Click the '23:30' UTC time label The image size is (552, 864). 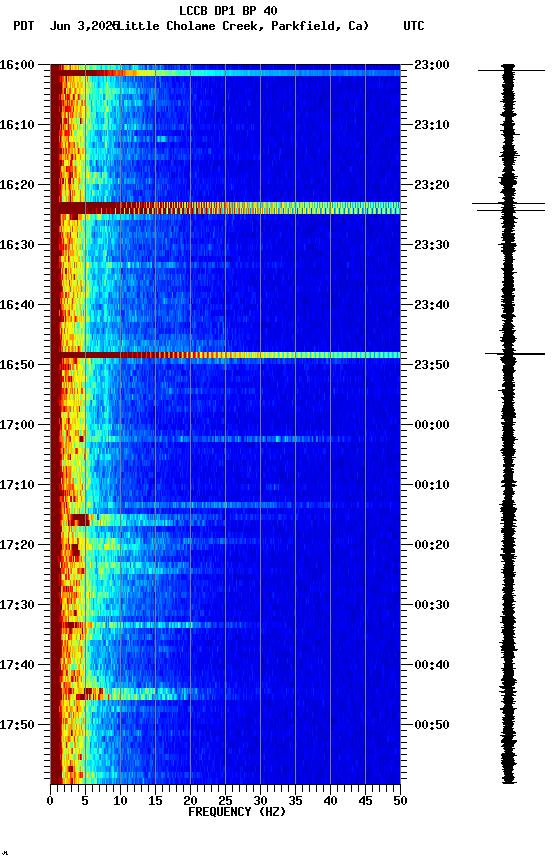tap(432, 245)
